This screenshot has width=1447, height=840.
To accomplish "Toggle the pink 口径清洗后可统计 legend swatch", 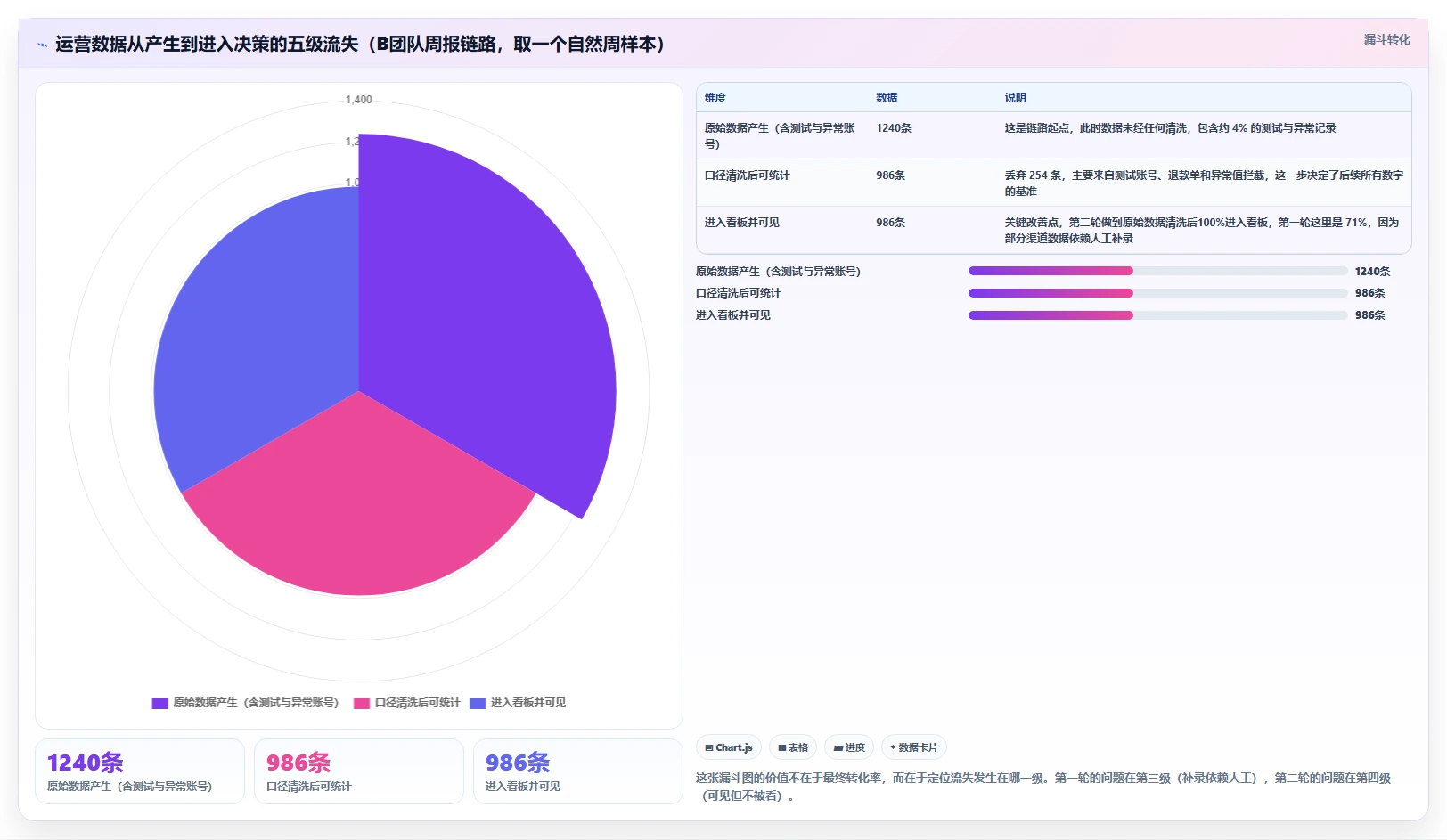I will click(362, 703).
